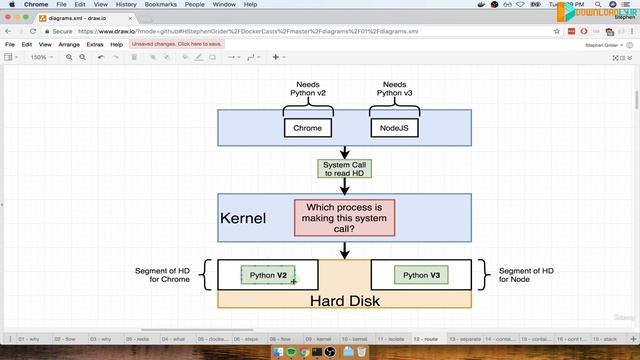Screen dimensions: 640x360
Task: Click the vertical scrollbar on the right
Action: (x=636, y=100)
